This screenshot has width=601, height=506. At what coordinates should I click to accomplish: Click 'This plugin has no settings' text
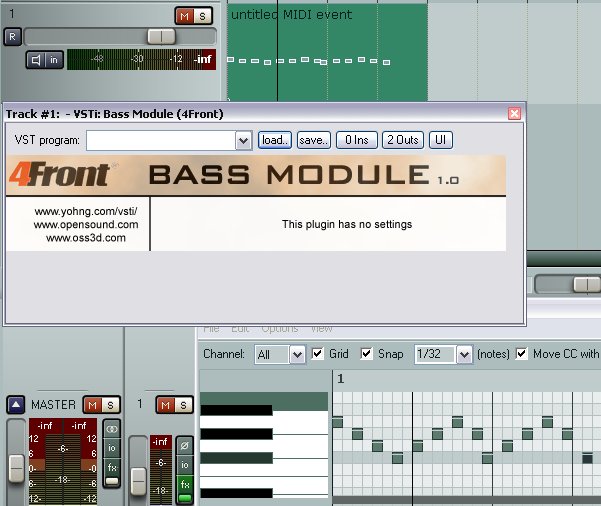[347, 224]
